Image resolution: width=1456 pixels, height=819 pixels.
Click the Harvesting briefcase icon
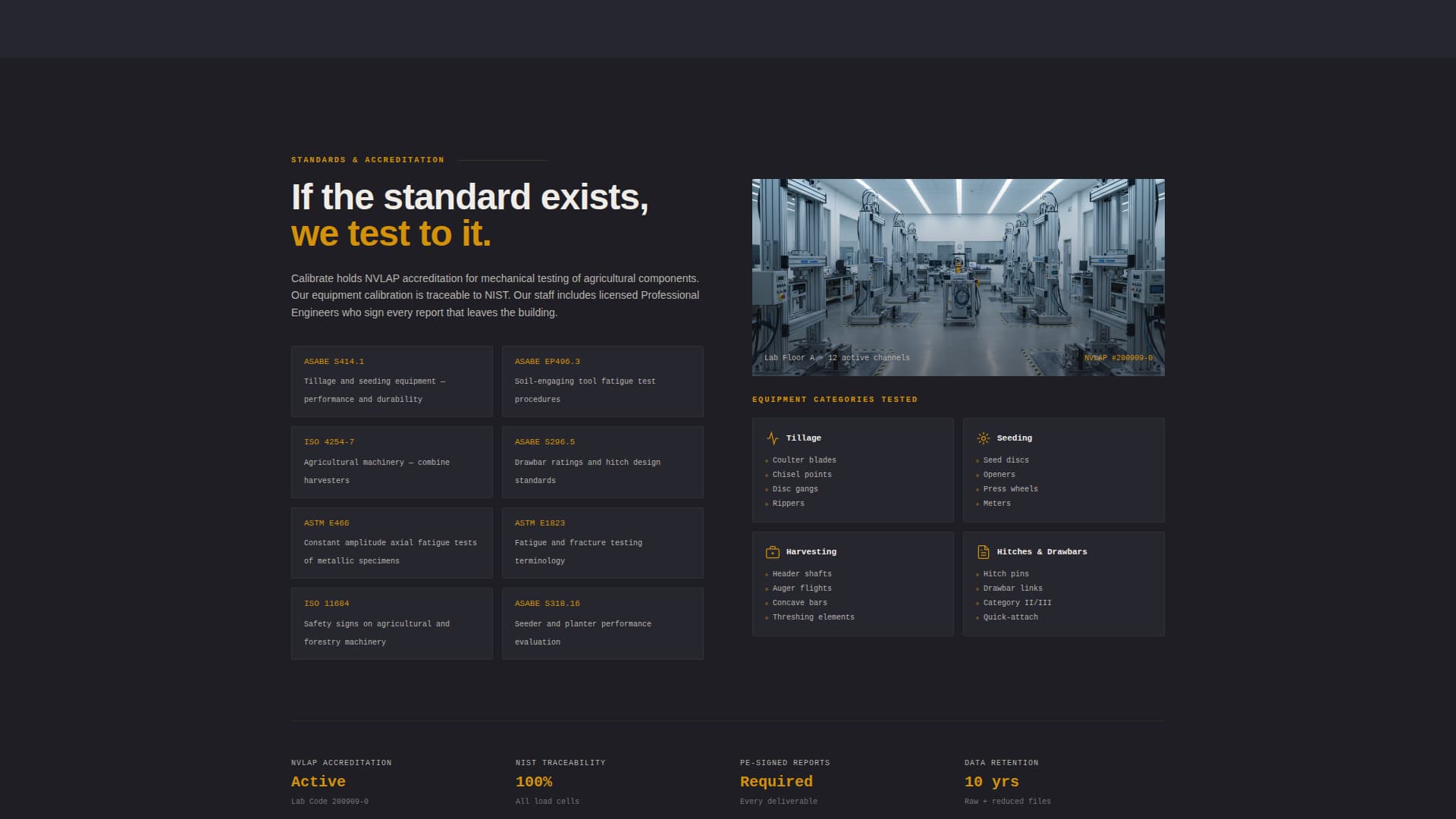point(772,552)
